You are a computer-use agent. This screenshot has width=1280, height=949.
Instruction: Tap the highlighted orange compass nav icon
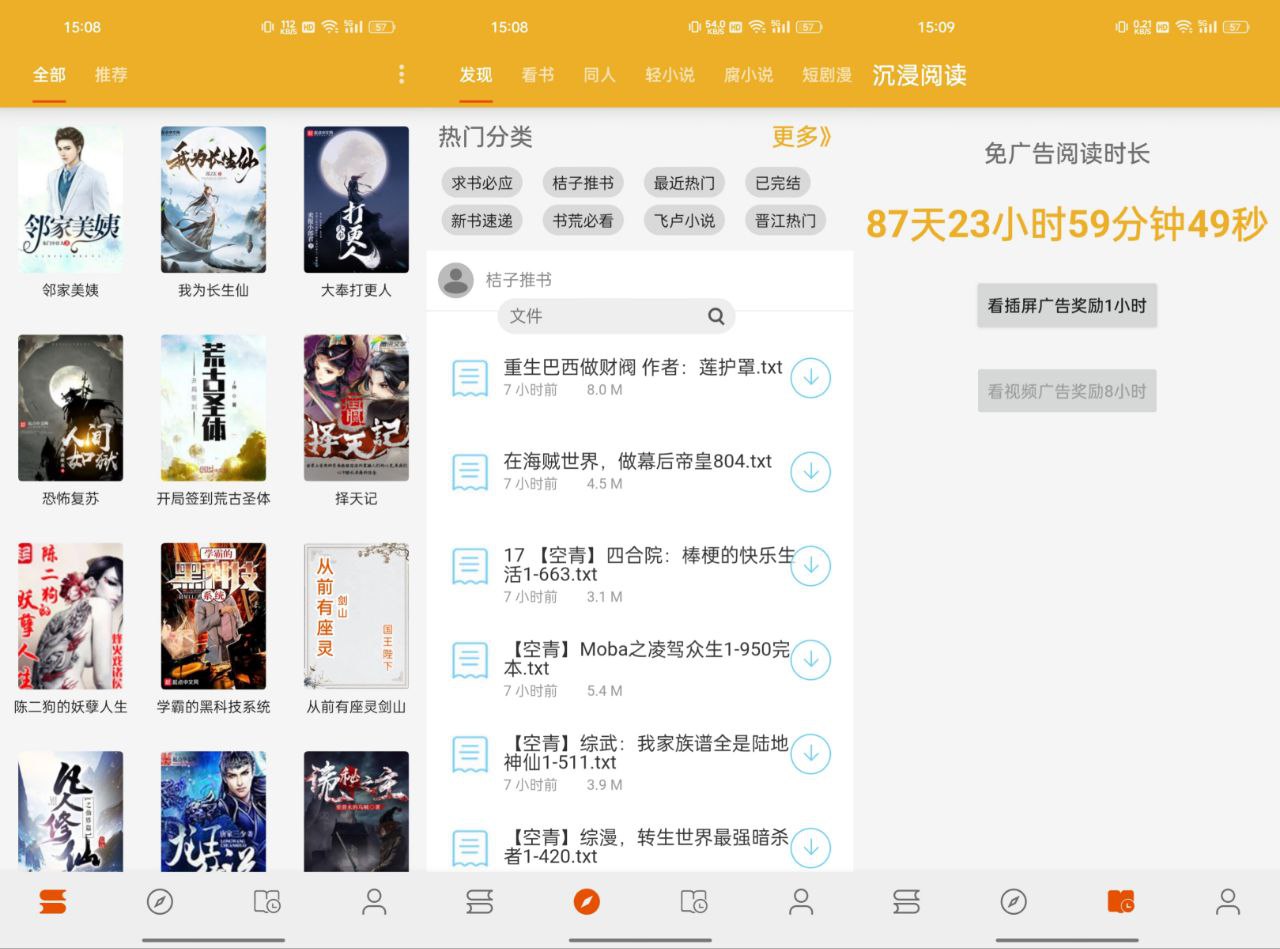pyautogui.click(x=587, y=902)
